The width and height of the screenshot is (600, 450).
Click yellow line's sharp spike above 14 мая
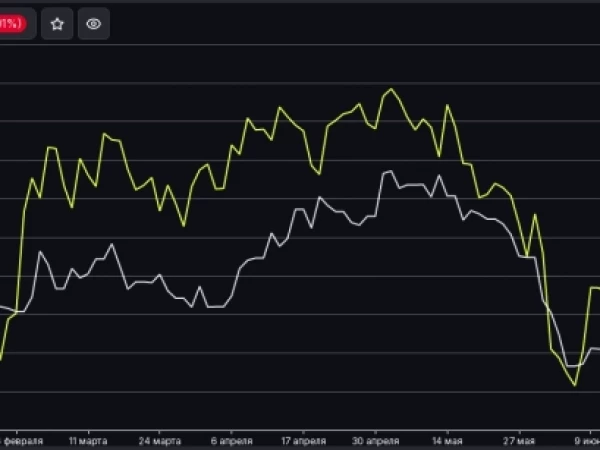click(447, 105)
